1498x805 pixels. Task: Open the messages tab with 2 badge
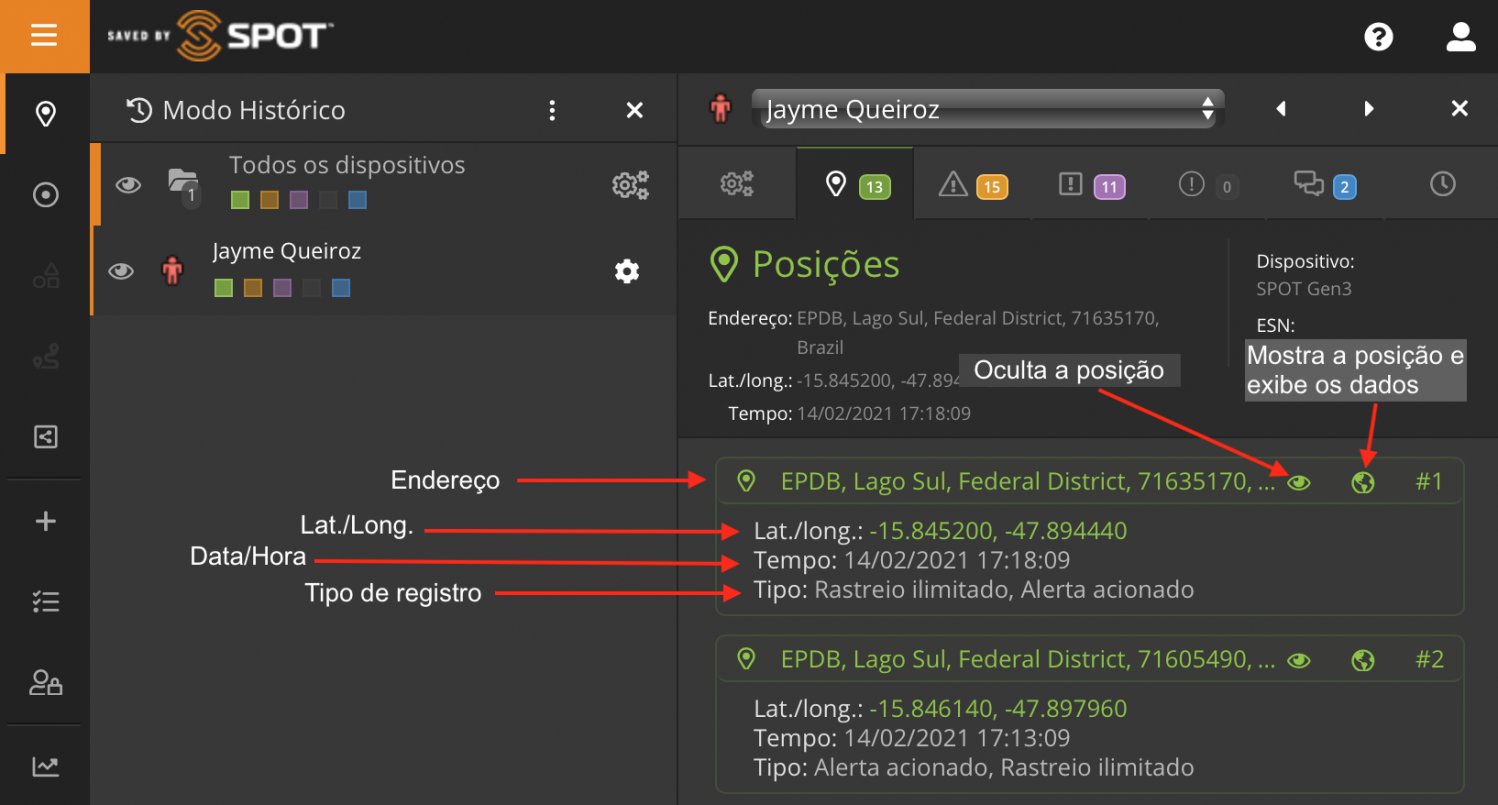click(x=1324, y=185)
